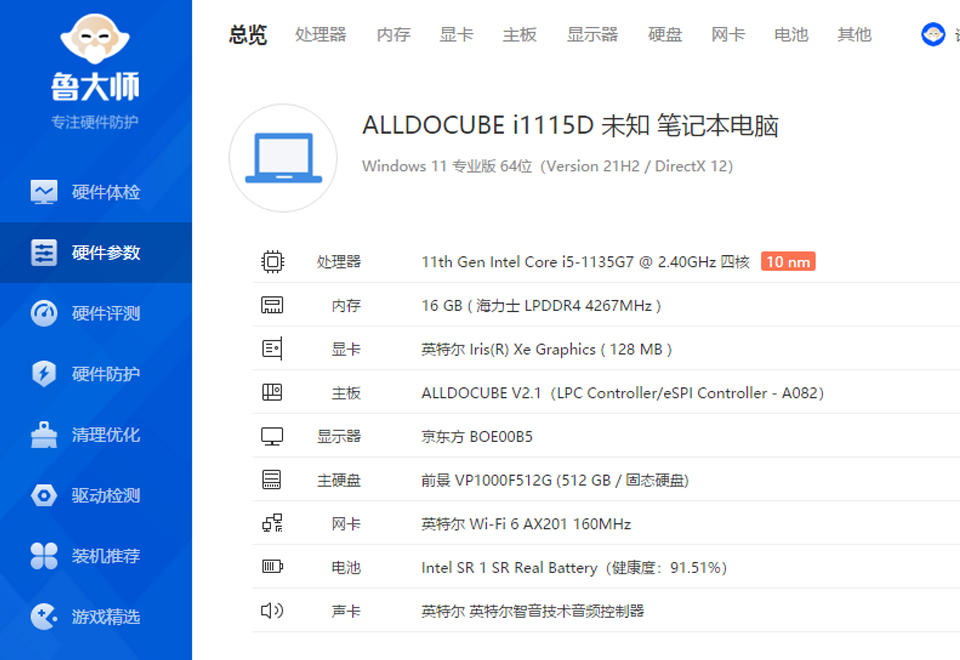Click the 硬件评测 gauge icon
Image resolution: width=960 pixels, height=660 pixels.
click(x=44, y=313)
